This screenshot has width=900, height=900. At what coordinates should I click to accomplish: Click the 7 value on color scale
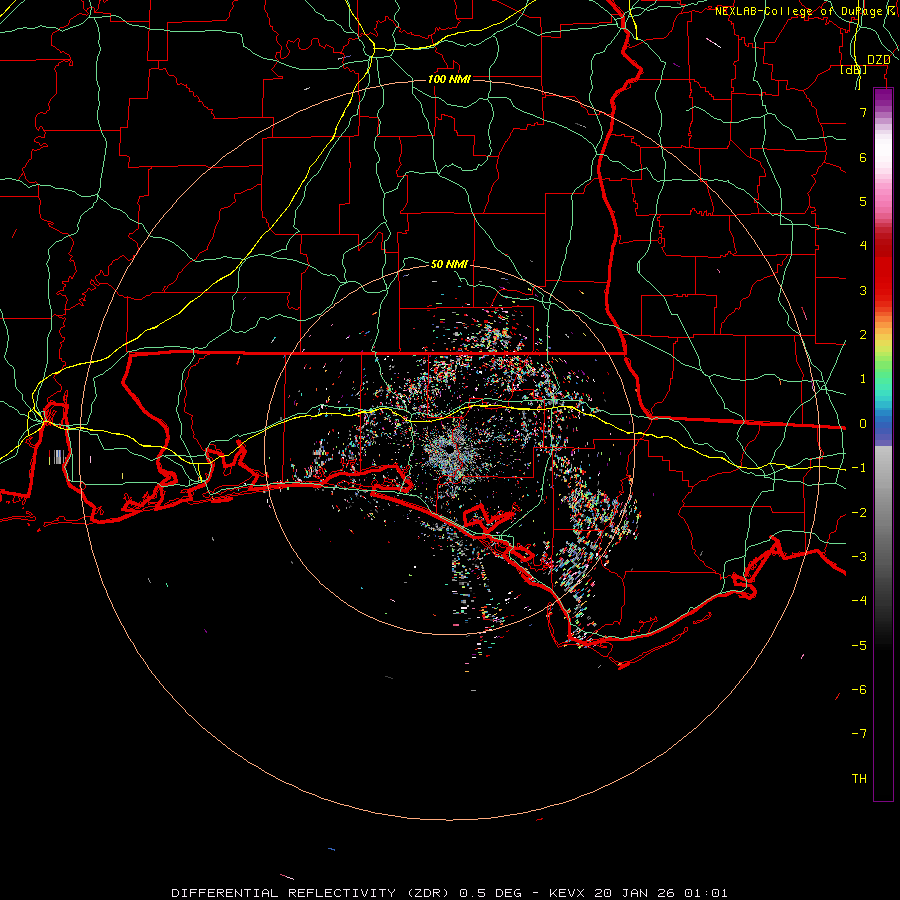point(863,112)
